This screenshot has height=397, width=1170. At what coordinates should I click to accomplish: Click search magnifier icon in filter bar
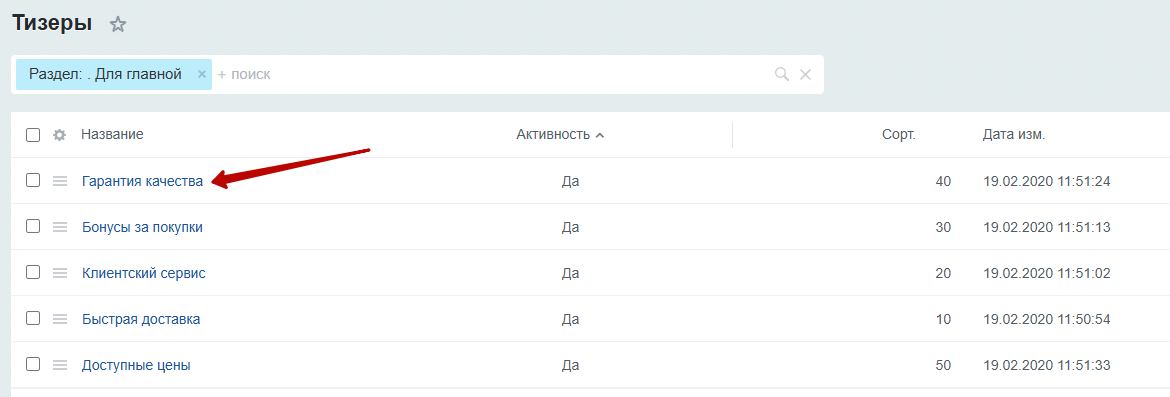782,74
